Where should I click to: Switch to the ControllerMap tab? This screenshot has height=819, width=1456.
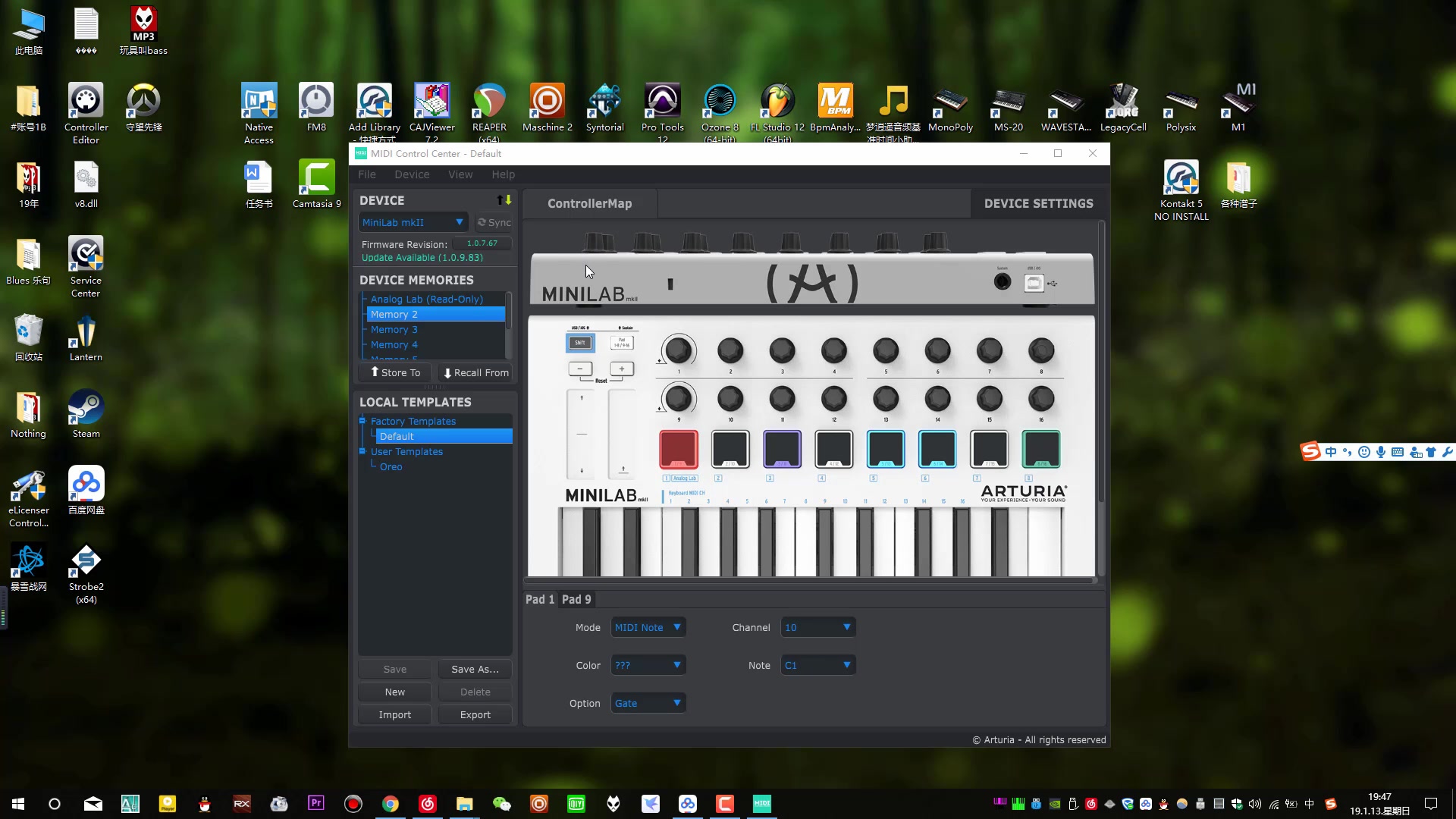[590, 203]
